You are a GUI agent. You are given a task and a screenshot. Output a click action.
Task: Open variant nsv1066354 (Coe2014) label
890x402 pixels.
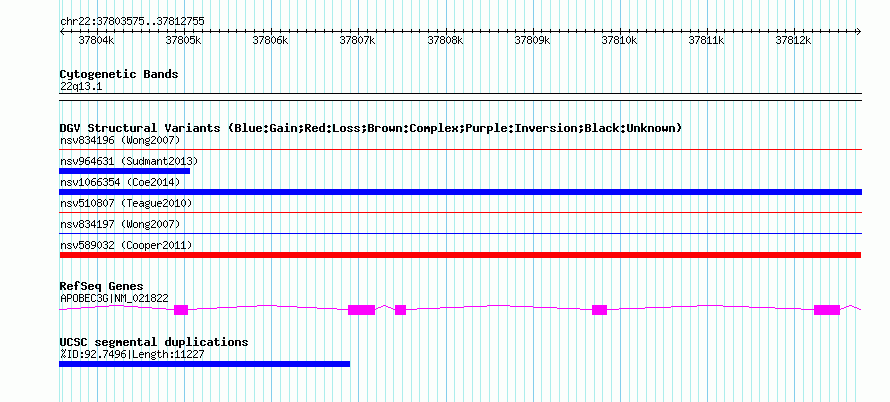pyautogui.click(x=120, y=182)
